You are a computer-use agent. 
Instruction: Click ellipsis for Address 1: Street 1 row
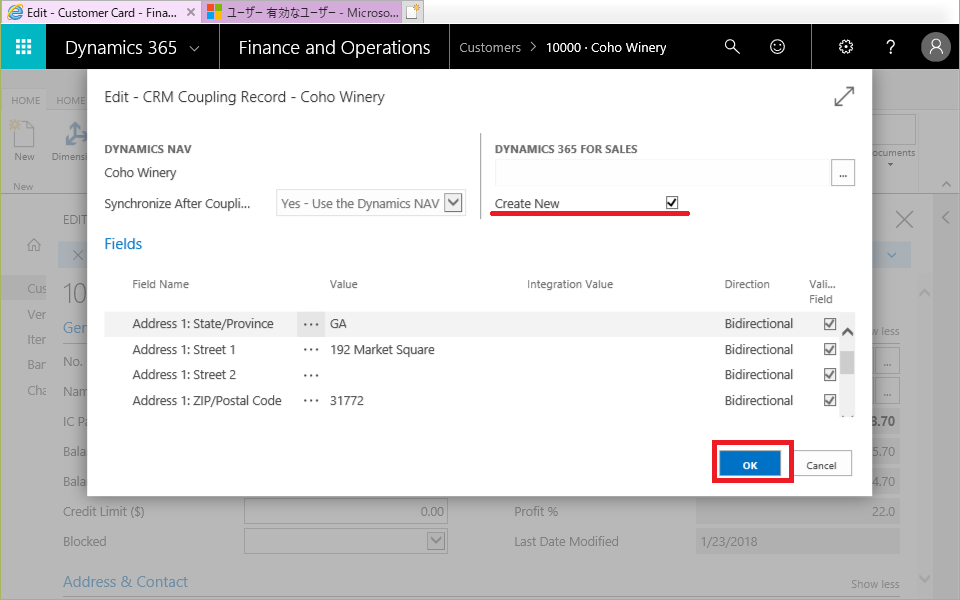311,350
